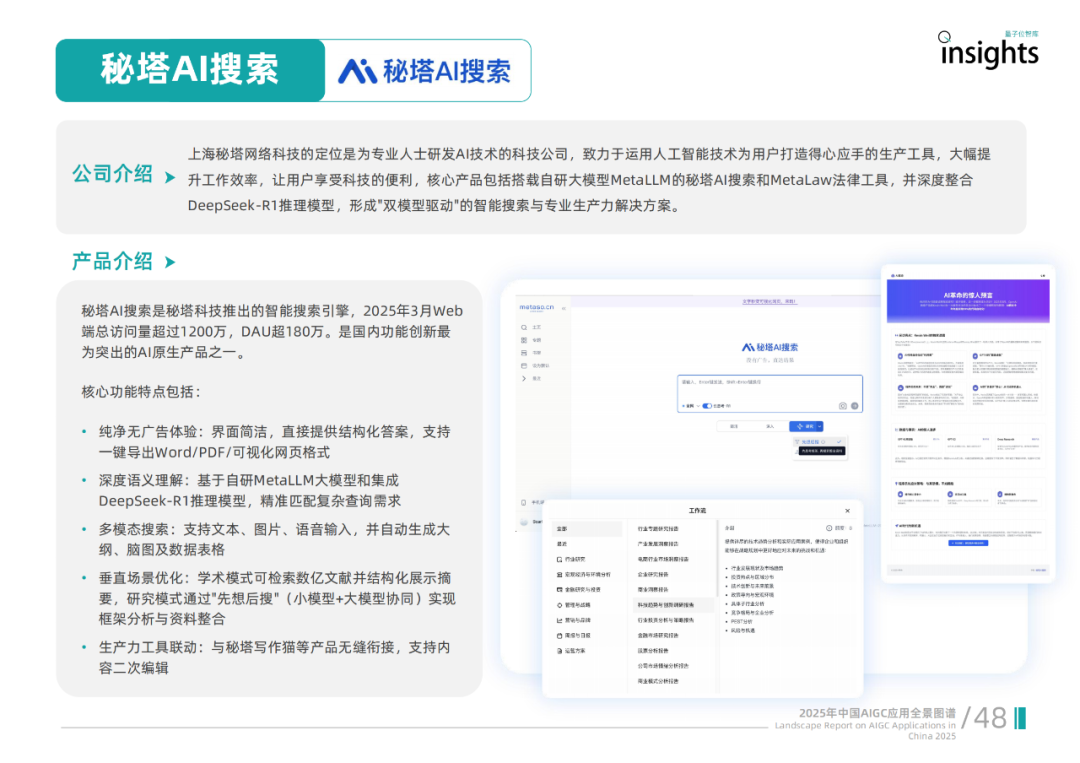
Task: Select 股票分析报告 workflow
Action: [x=653, y=651]
